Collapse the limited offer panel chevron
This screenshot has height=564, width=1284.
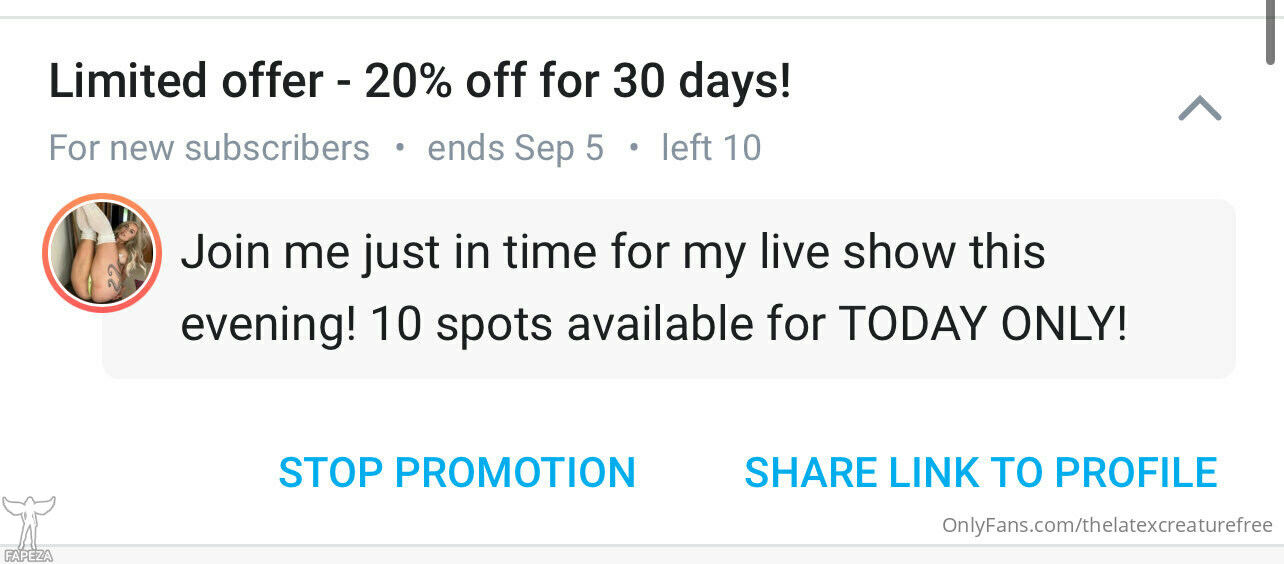[1200, 108]
